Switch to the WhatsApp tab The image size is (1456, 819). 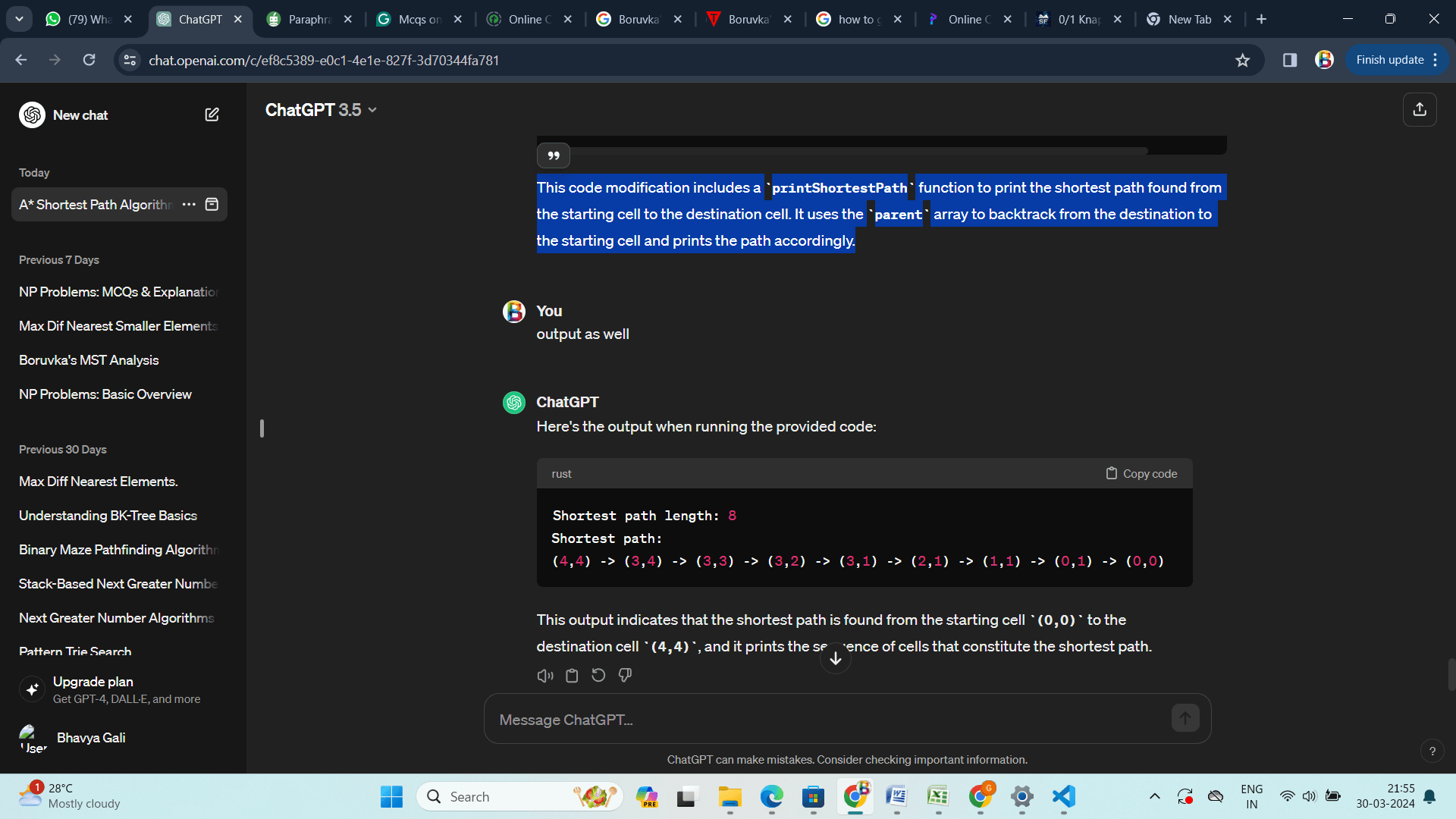click(89, 19)
